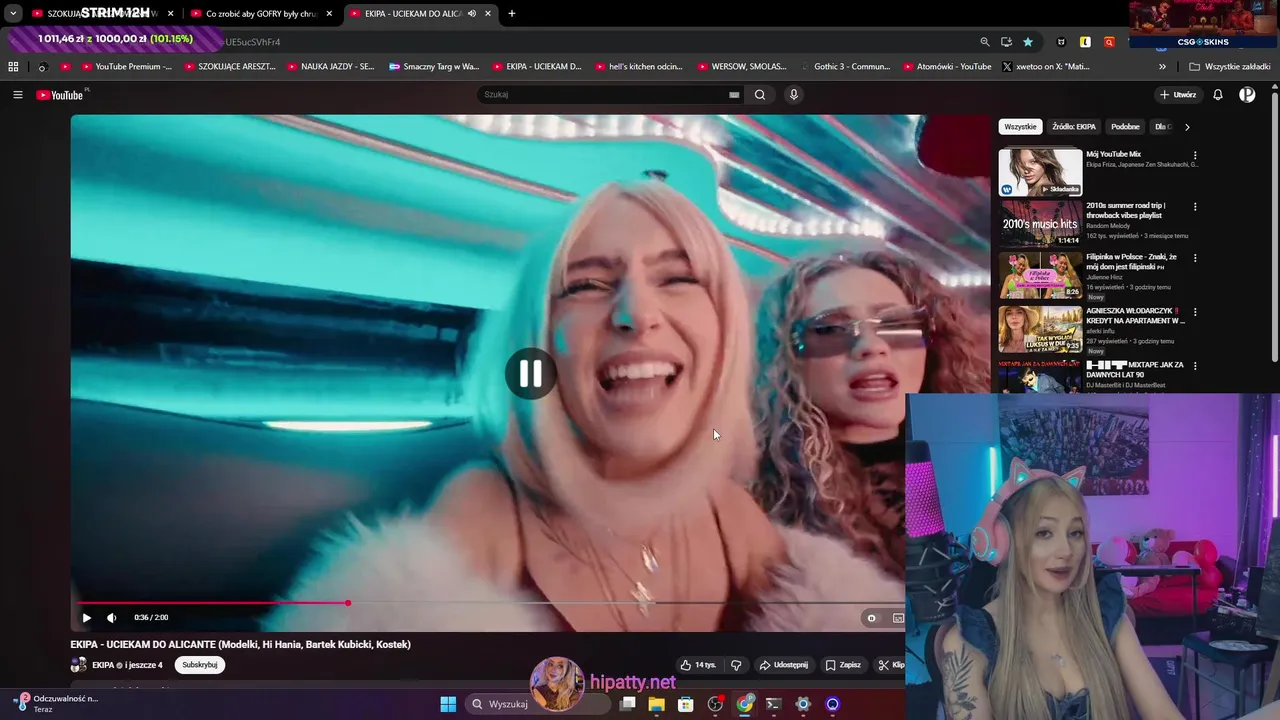The height and width of the screenshot is (720, 1280).
Task: Expand the tab search dropdown arrow
Action: coord(13,14)
